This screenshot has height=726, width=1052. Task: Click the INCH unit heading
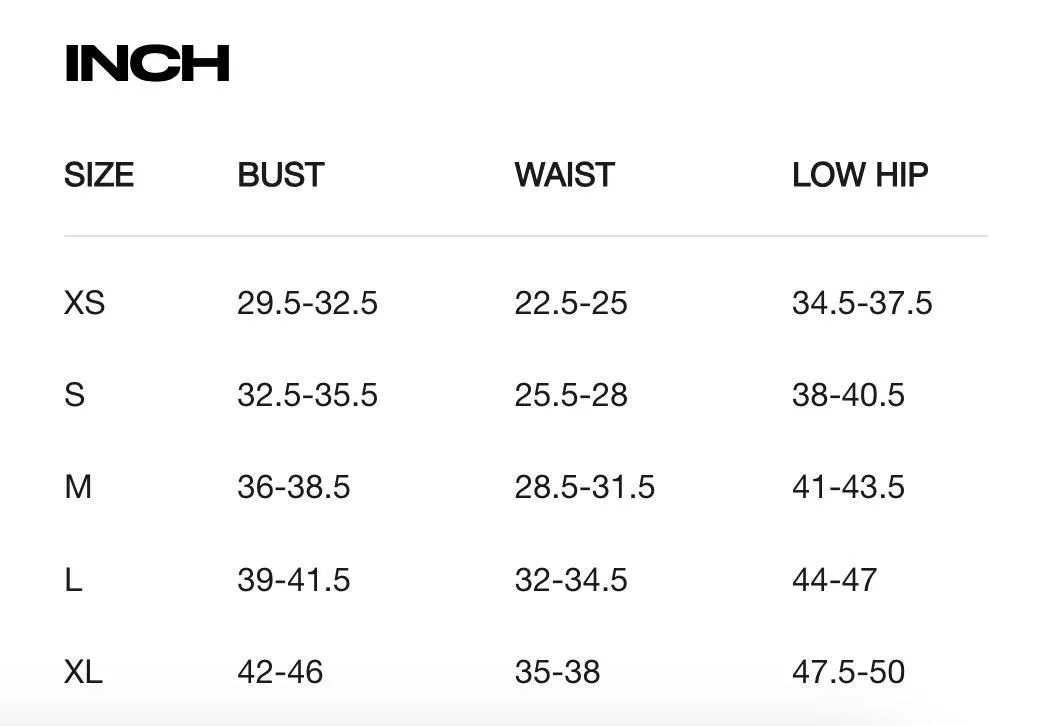(x=147, y=64)
